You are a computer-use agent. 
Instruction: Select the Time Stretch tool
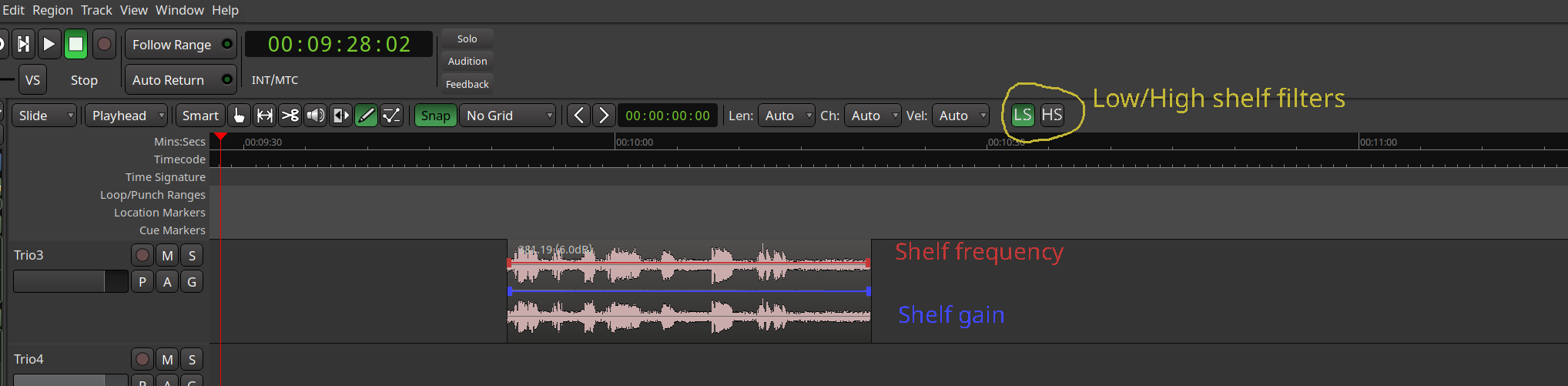click(340, 116)
